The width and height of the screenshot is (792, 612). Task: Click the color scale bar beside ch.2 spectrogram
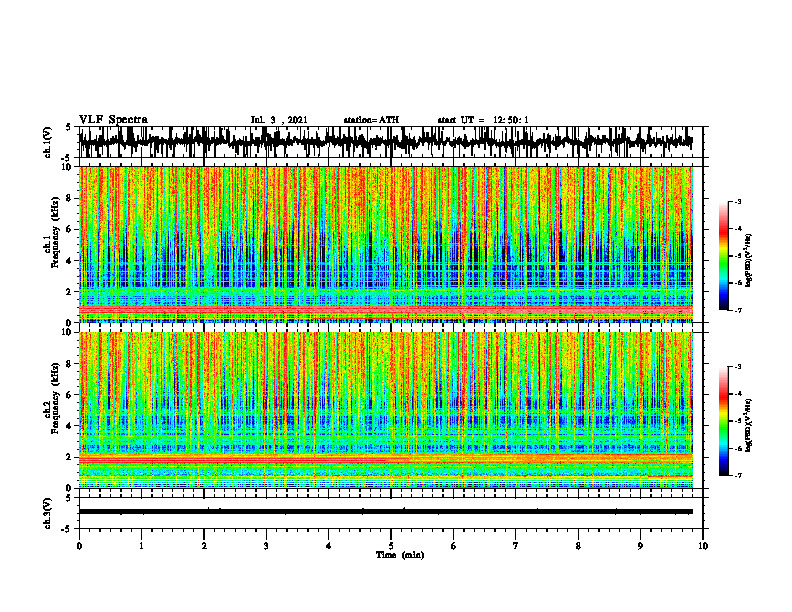coord(724,421)
